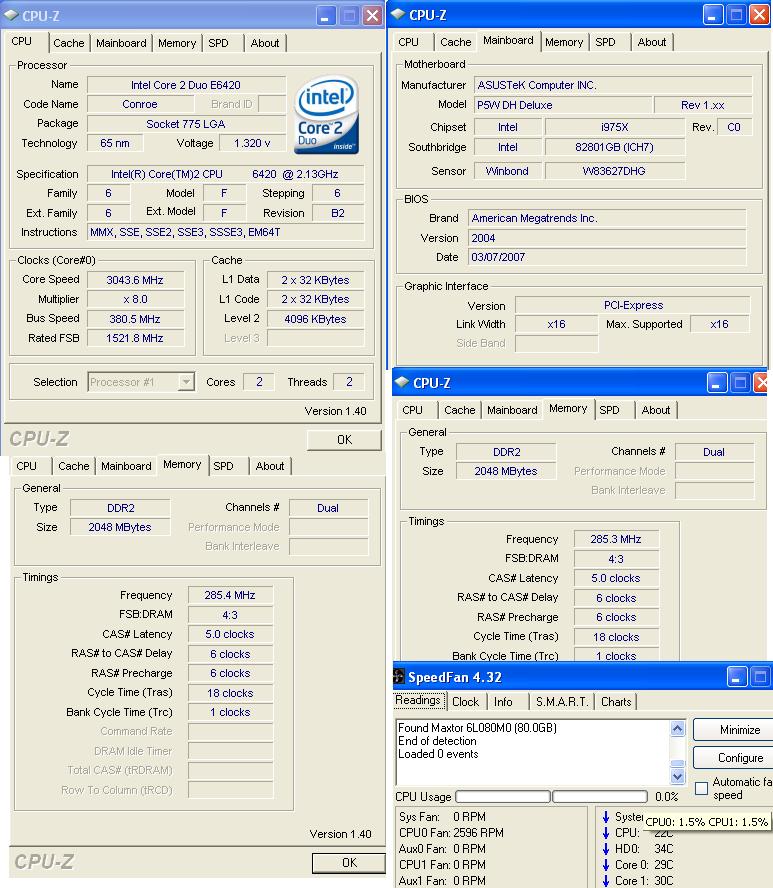This screenshot has height=888, width=773.
Task: Click 'Found Maxtor 6L080M0 (80.0GB)' log line
Action: tap(477, 728)
